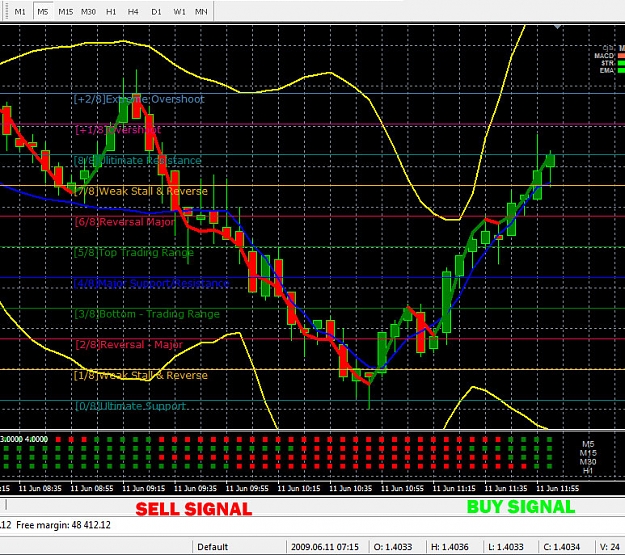
Task: Switch chart to M1 timeframe in toolbar
Action: click(x=20, y=12)
